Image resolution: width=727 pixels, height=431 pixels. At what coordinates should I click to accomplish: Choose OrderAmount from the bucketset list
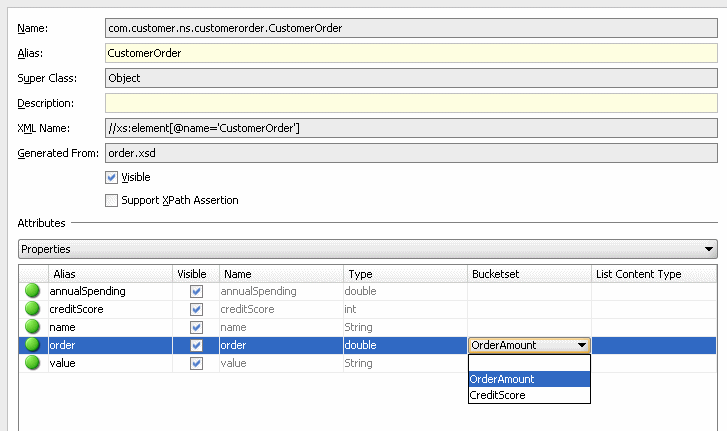pos(529,379)
